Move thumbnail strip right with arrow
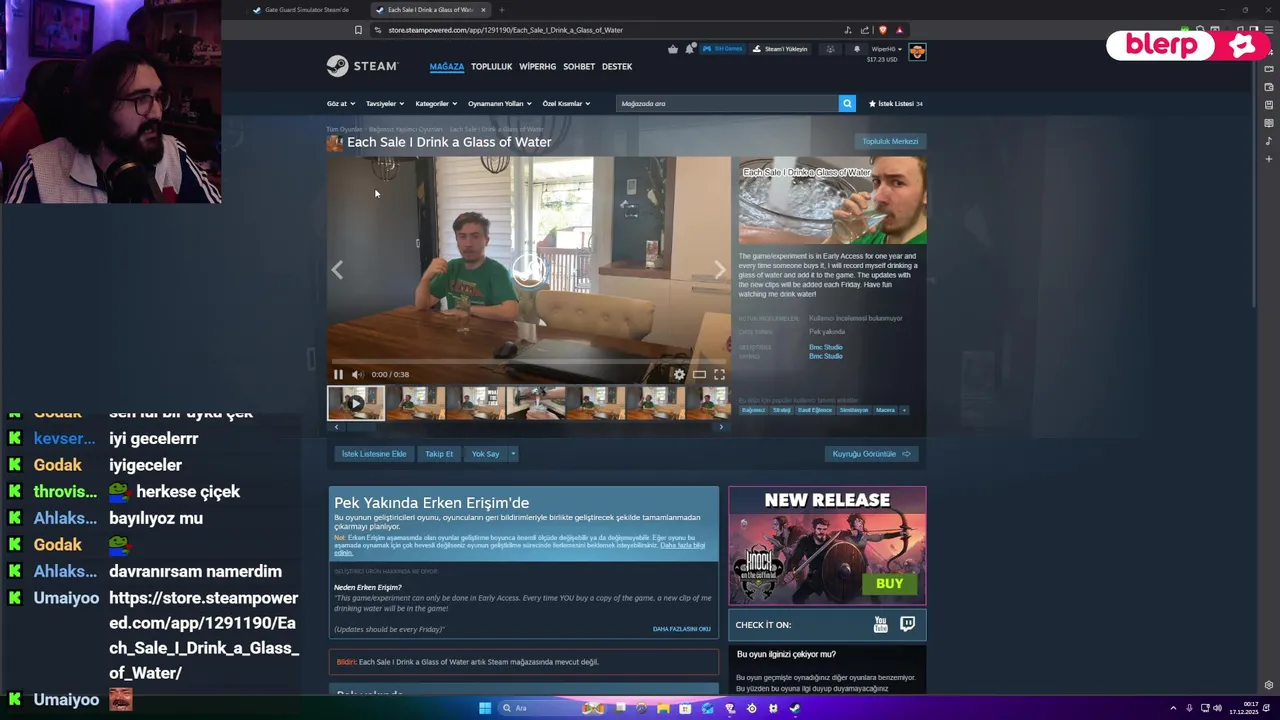This screenshot has width=1280, height=720. pos(721,427)
